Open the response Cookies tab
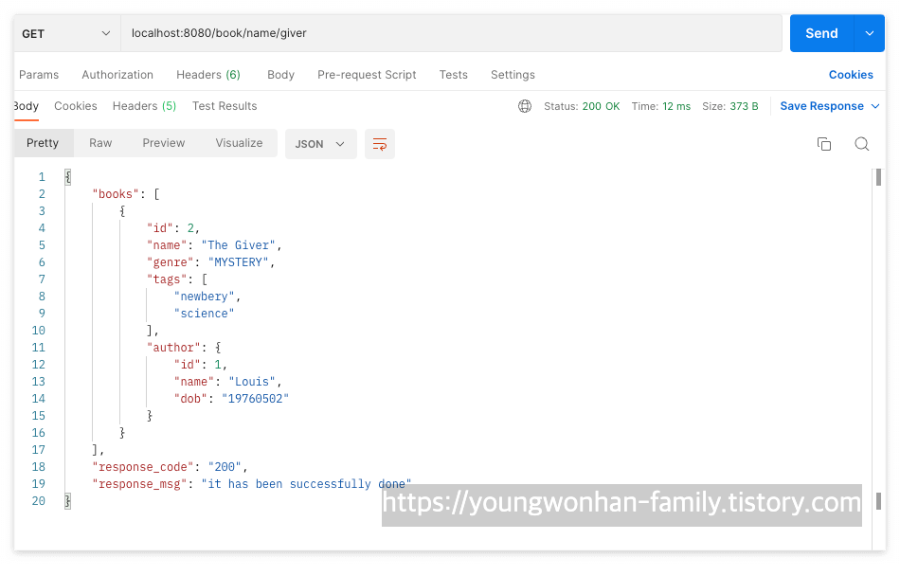This screenshot has width=900, height=564. (x=76, y=106)
